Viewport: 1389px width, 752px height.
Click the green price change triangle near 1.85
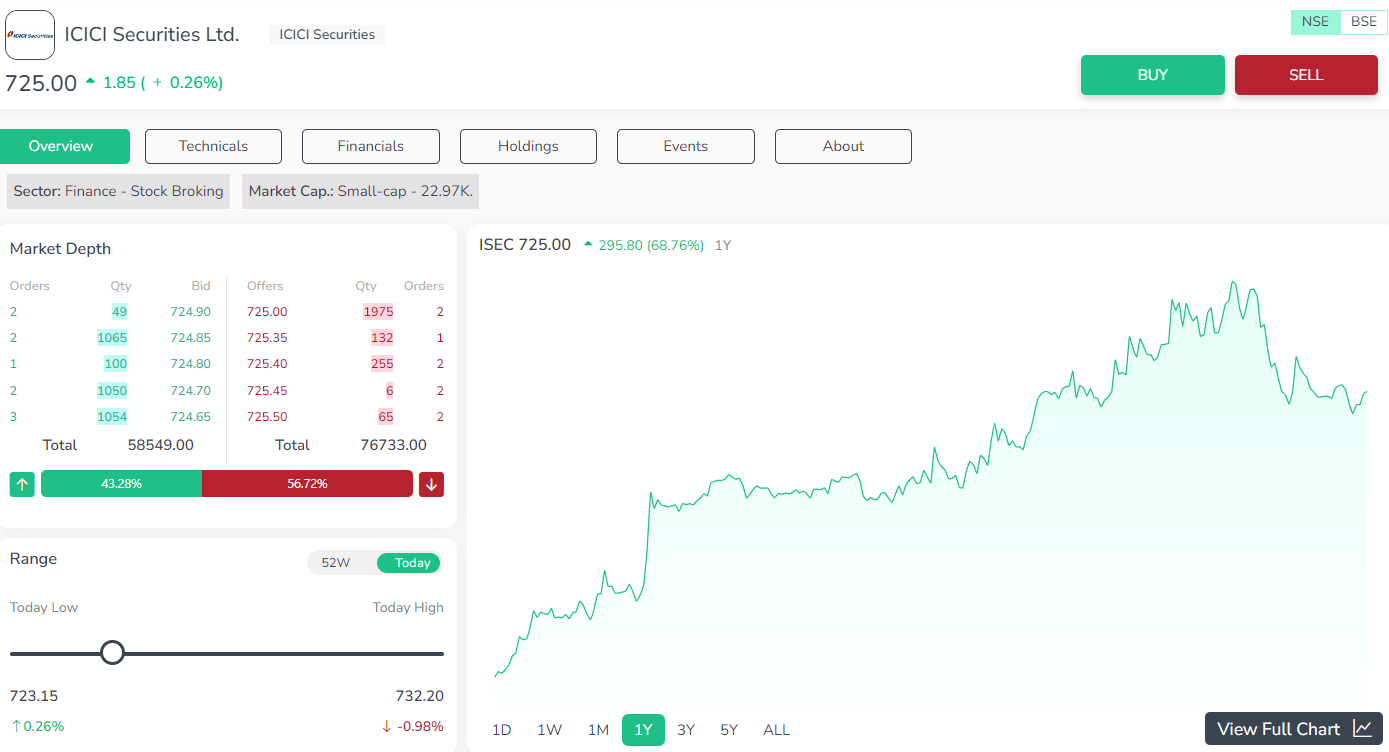(x=90, y=81)
